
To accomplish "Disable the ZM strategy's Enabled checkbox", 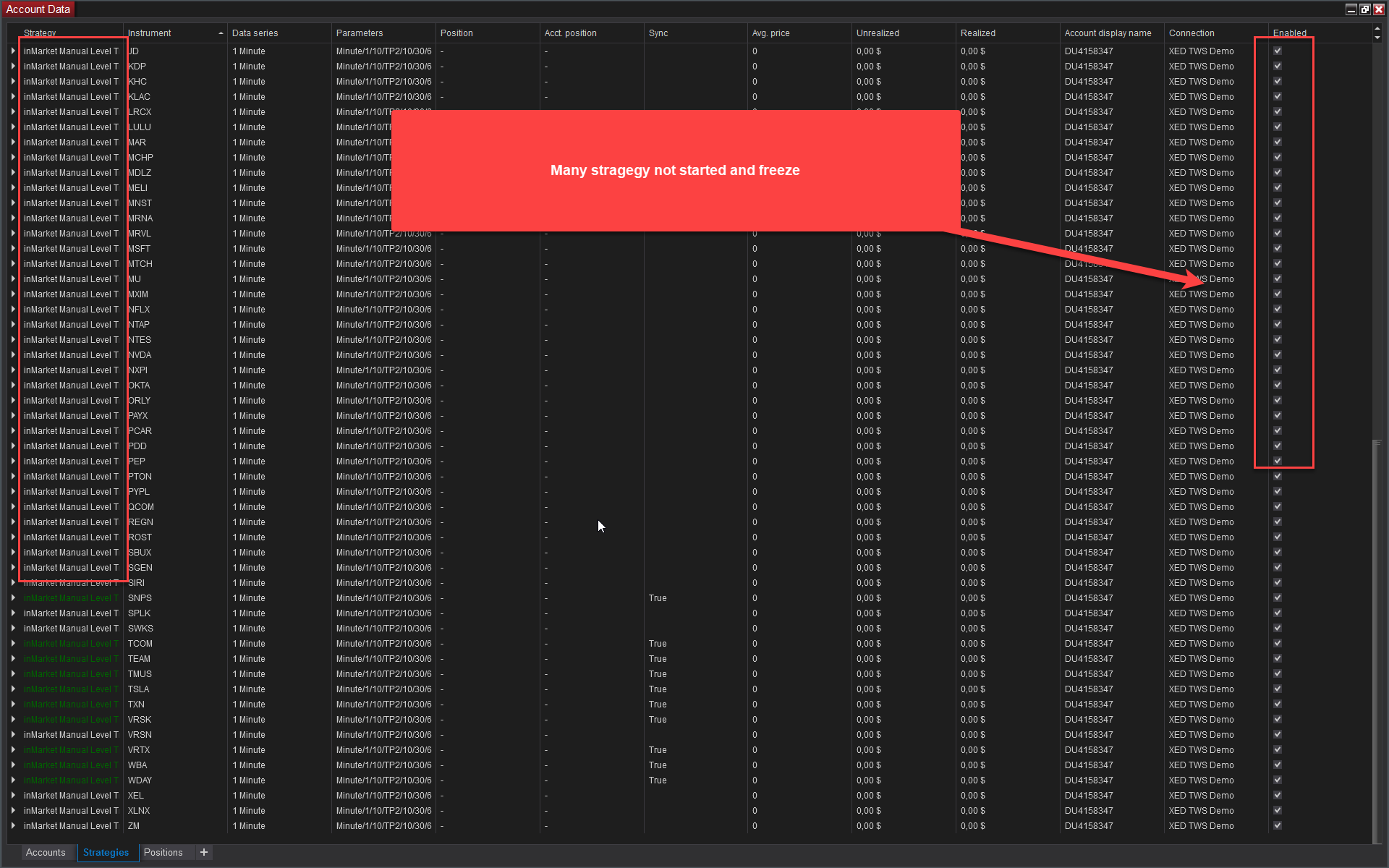I will [x=1278, y=825].
